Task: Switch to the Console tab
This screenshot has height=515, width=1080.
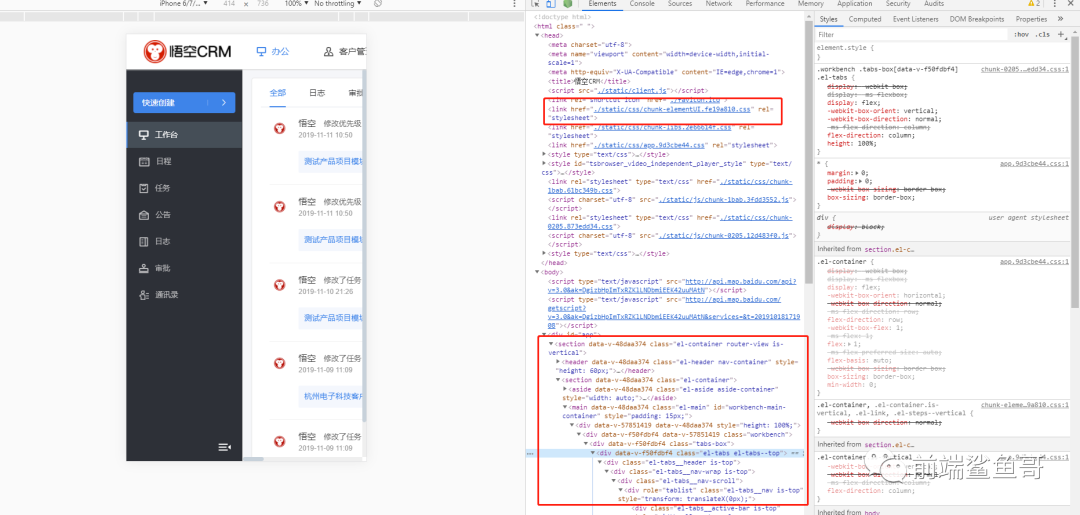Action: click(642, 4)
